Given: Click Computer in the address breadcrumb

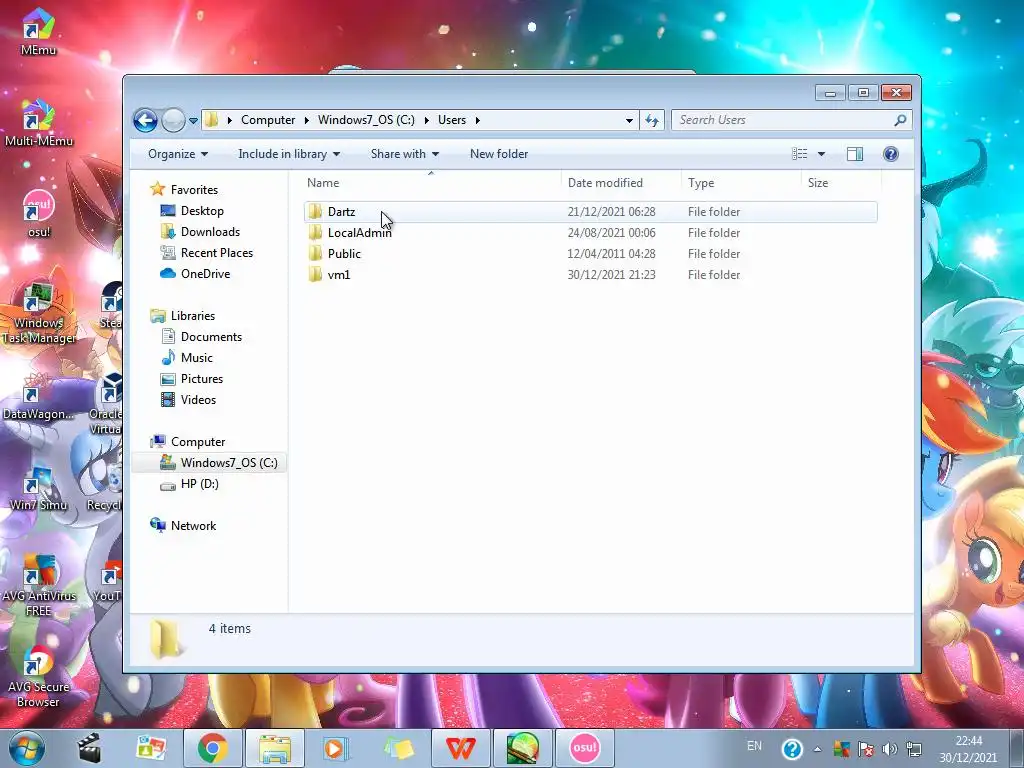Looking at the screenshot, I should pos(268,120).
